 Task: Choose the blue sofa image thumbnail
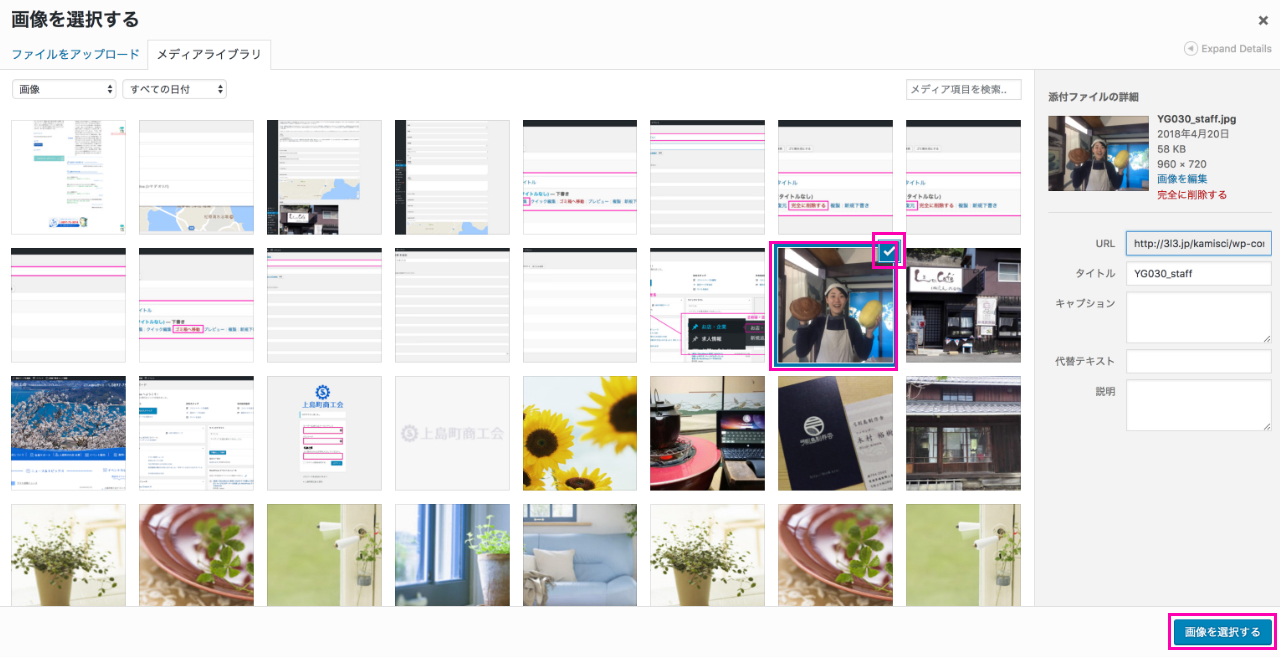click(580, 555)
